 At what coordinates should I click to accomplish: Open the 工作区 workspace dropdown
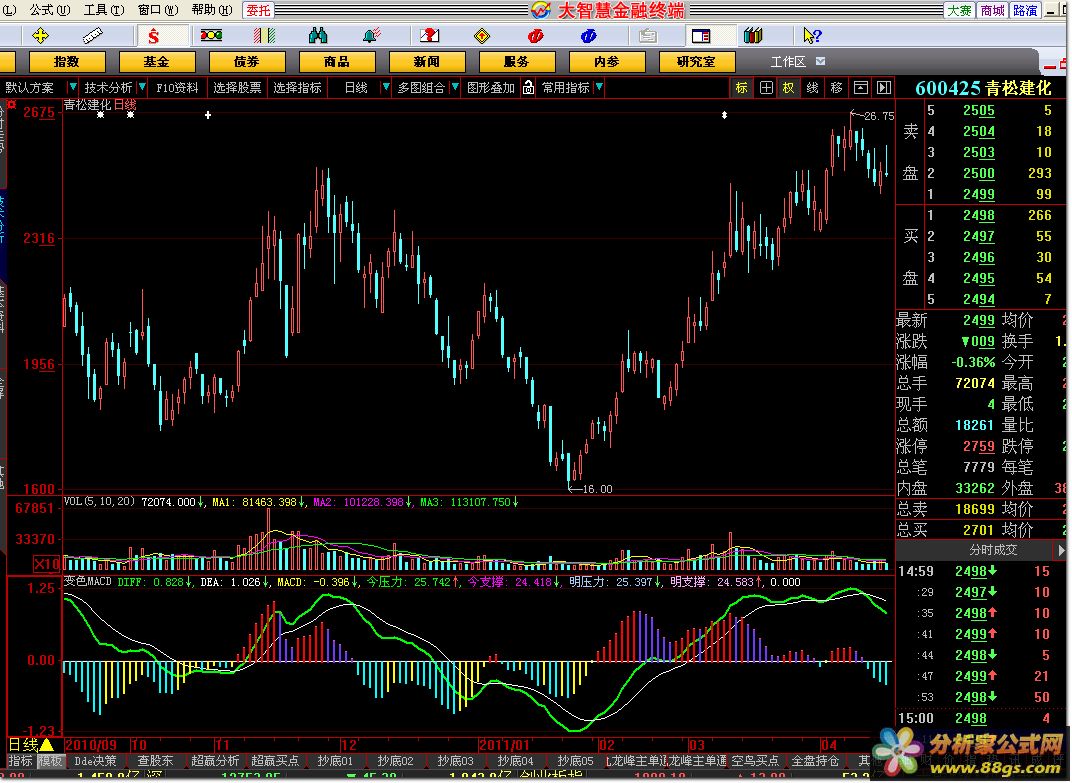pos(820,62)
